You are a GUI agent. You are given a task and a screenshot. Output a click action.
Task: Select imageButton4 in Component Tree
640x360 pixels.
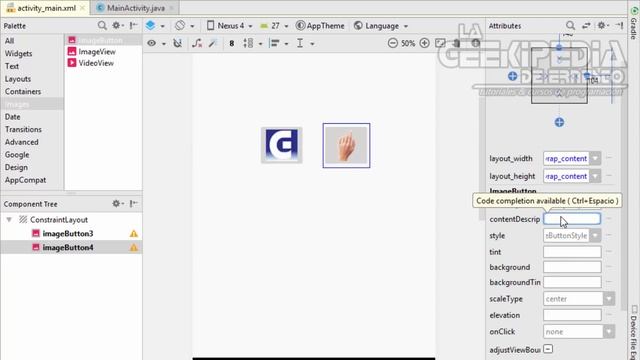(68, 247)
